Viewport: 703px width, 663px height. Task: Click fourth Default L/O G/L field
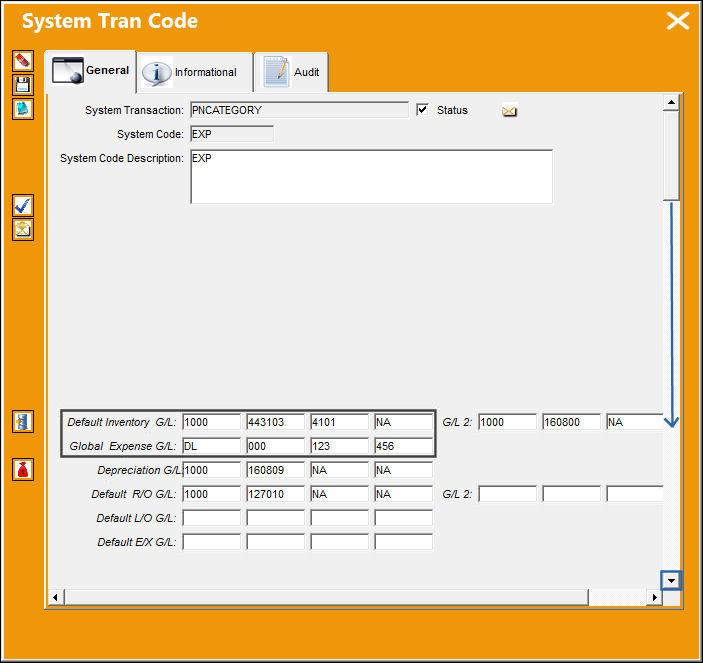pyautogui.click(x=404, y=518)
